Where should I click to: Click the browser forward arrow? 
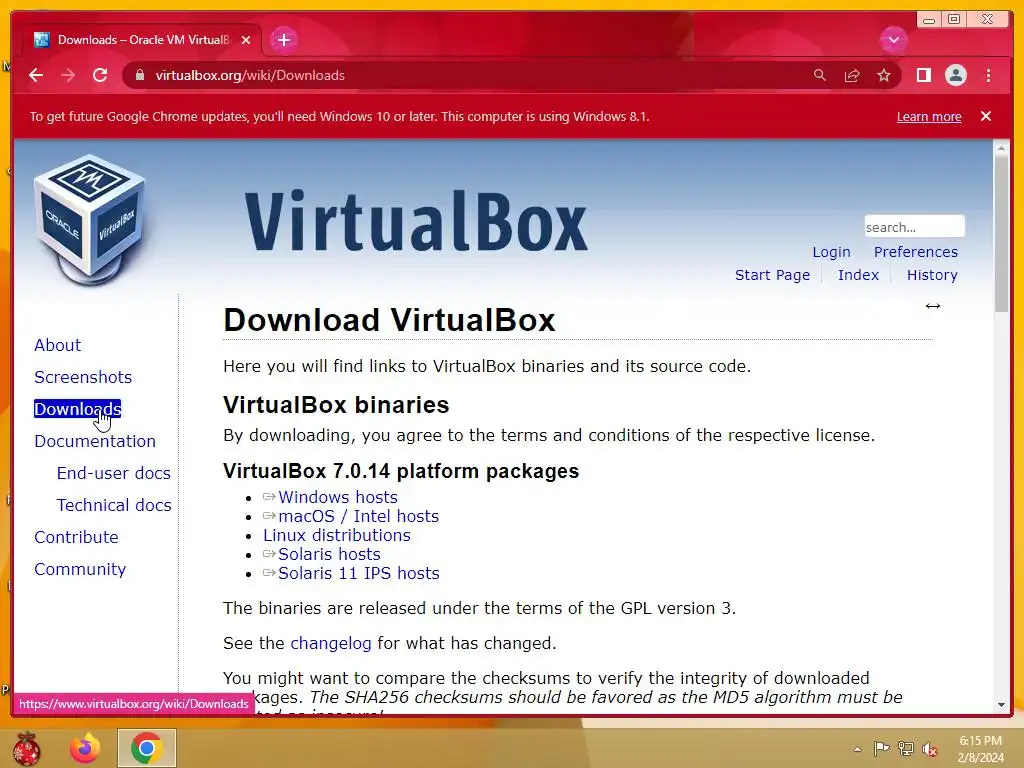coord(68,75)
